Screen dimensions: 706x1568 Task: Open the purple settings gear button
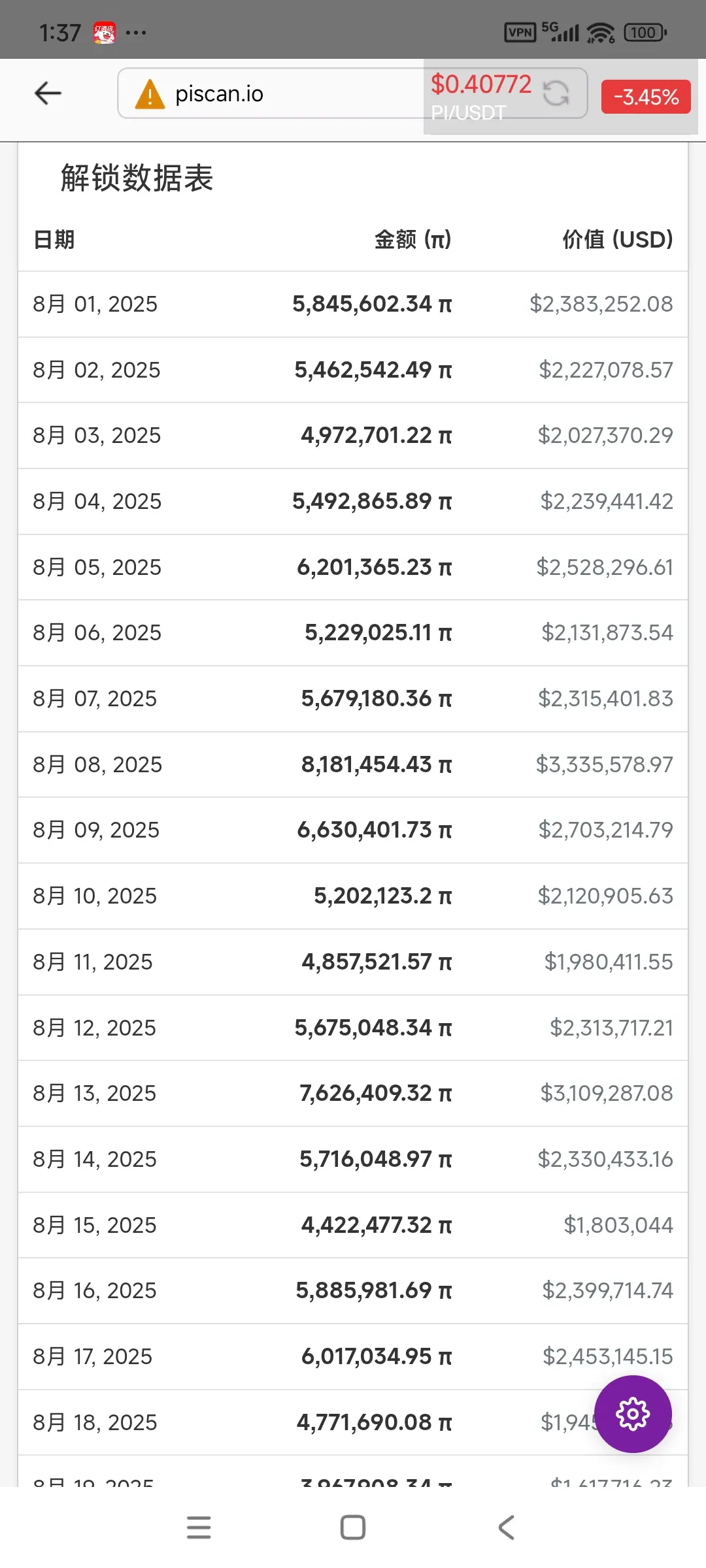coord(633,1414)
